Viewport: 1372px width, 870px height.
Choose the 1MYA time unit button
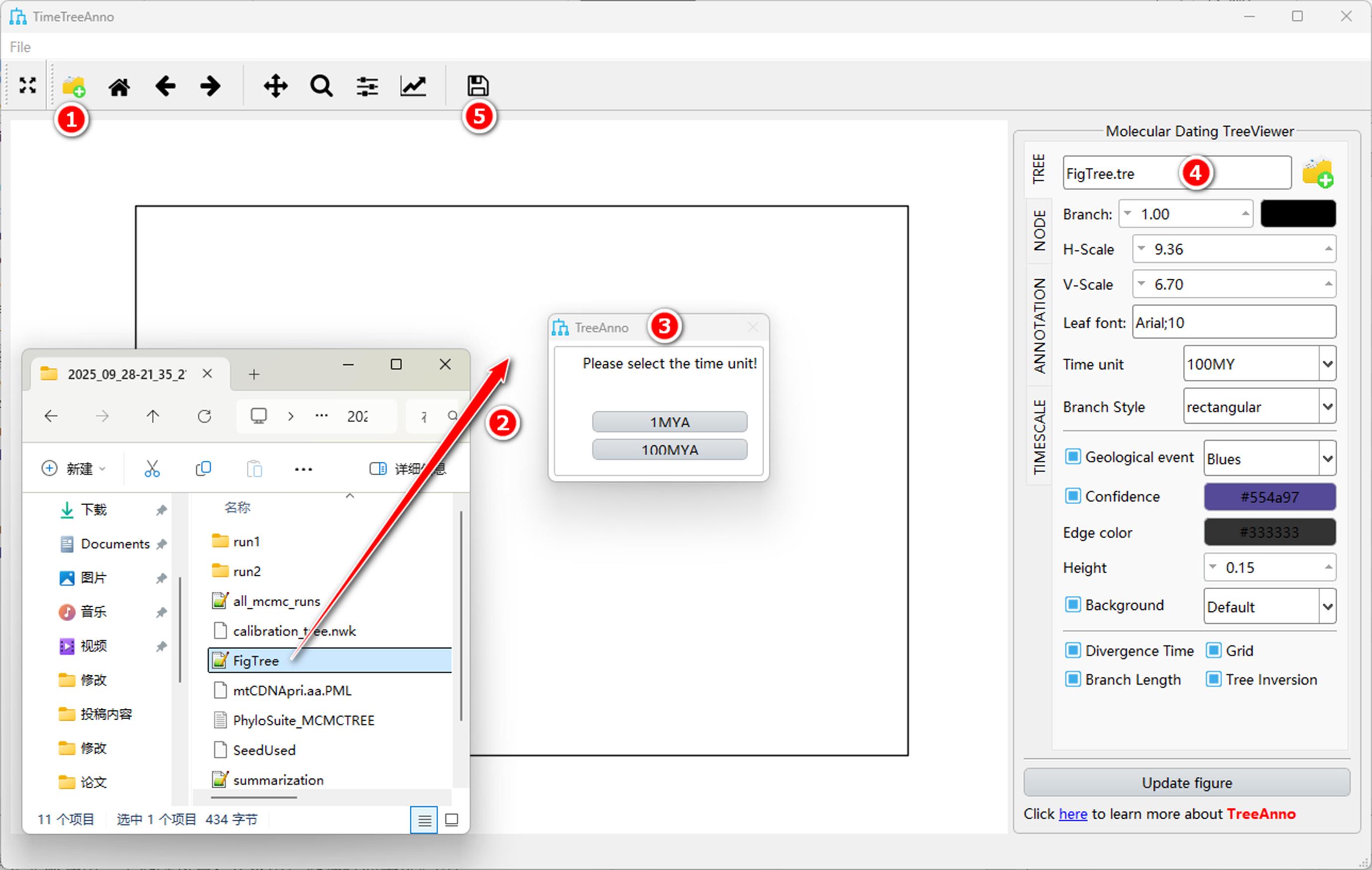[670, 422]
